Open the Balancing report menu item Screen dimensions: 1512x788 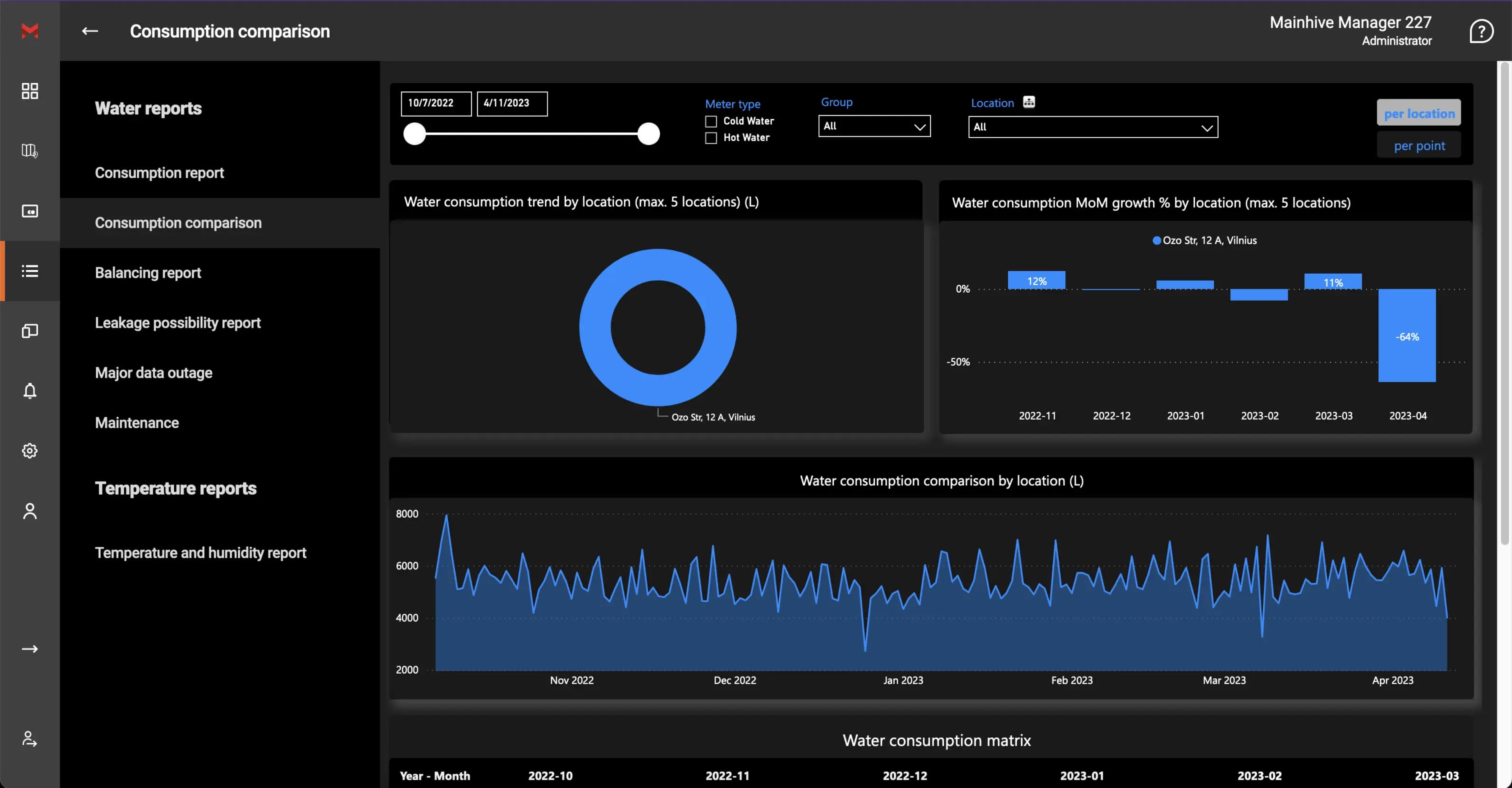pyautogui.click(x=148, y=273)
